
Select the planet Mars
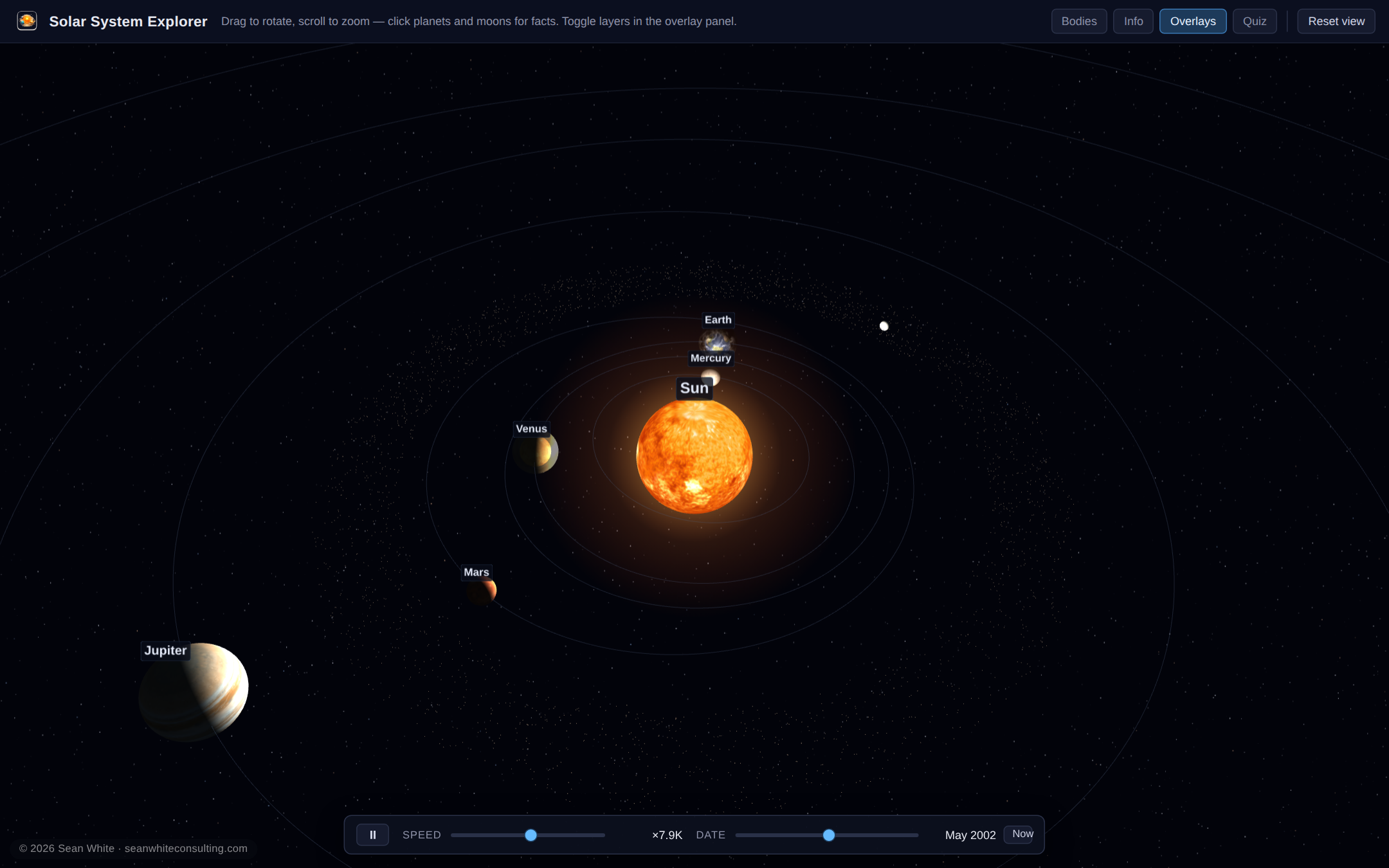[x=482, y=590]
